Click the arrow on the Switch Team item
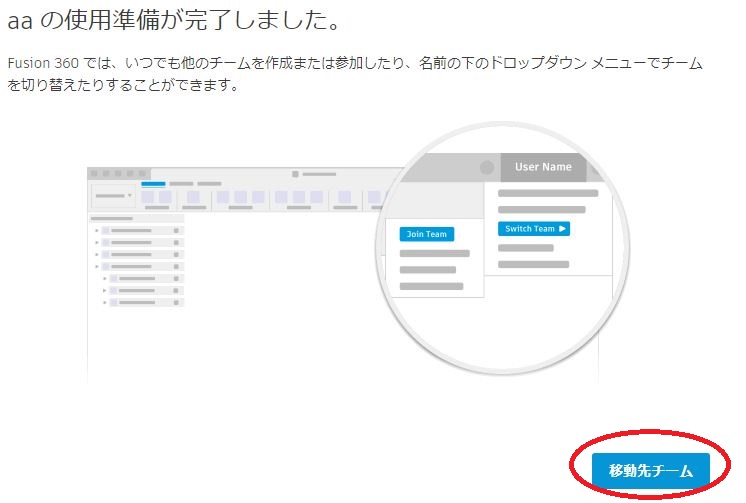The image size is (746, 503). click(562, 229)
